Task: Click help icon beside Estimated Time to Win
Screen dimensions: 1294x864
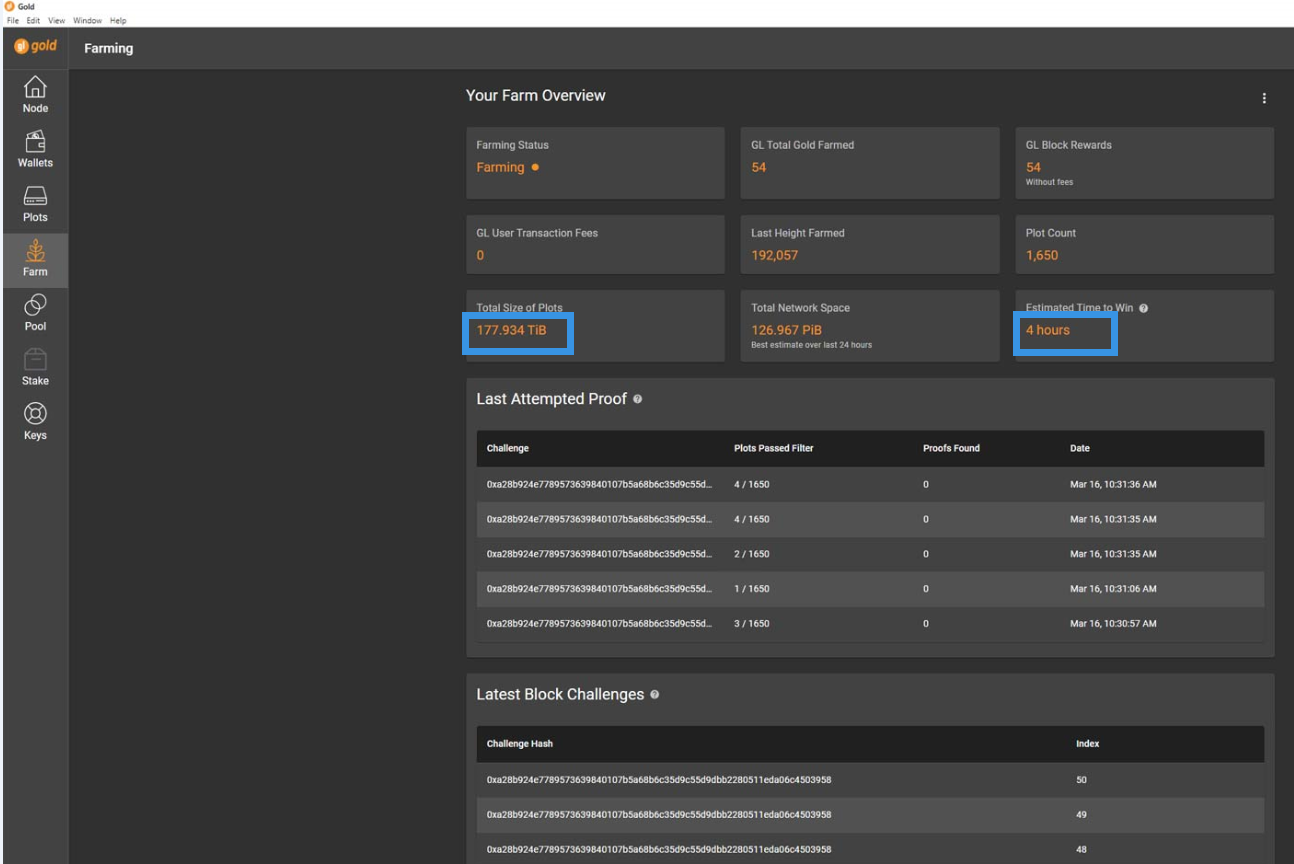Action: (x=1143, y=309)
